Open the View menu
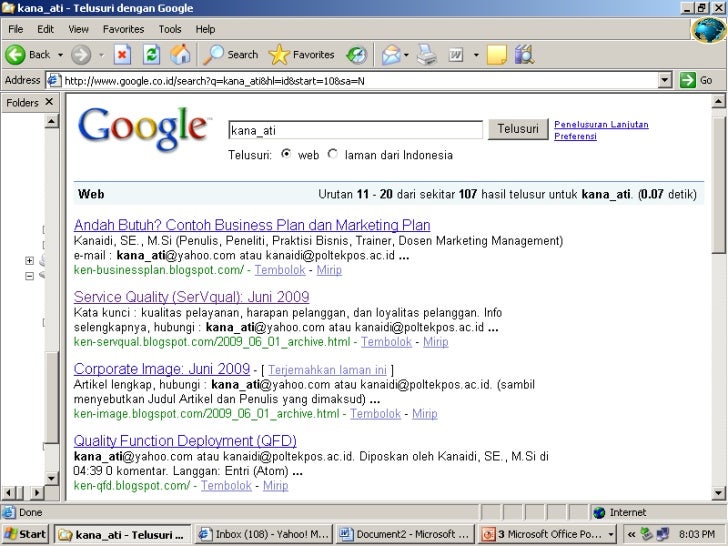 click(x=78, y=29)
